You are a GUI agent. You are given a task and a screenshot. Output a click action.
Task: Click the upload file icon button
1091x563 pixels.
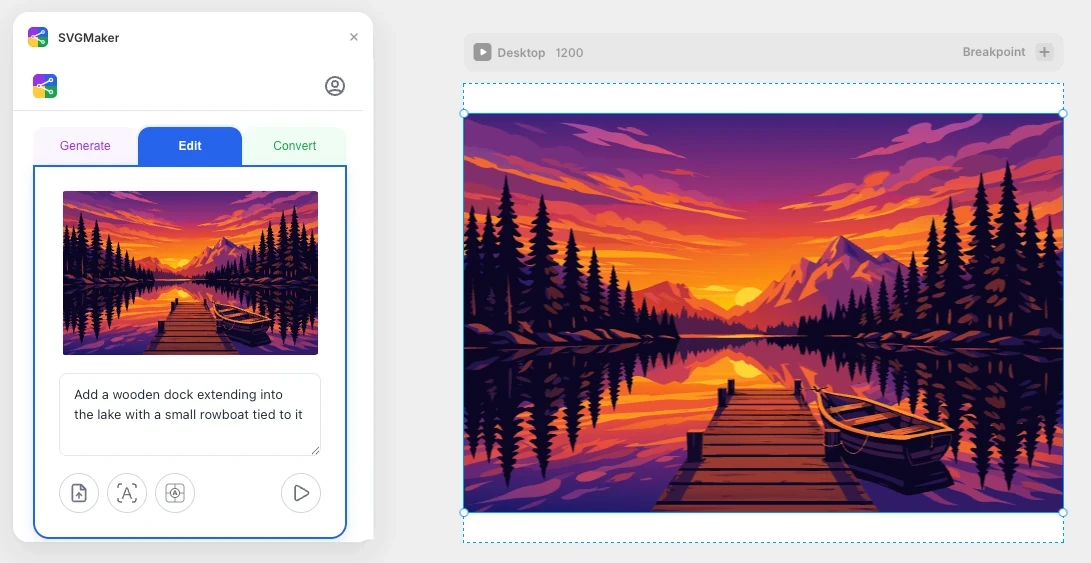tap(79, 493)
